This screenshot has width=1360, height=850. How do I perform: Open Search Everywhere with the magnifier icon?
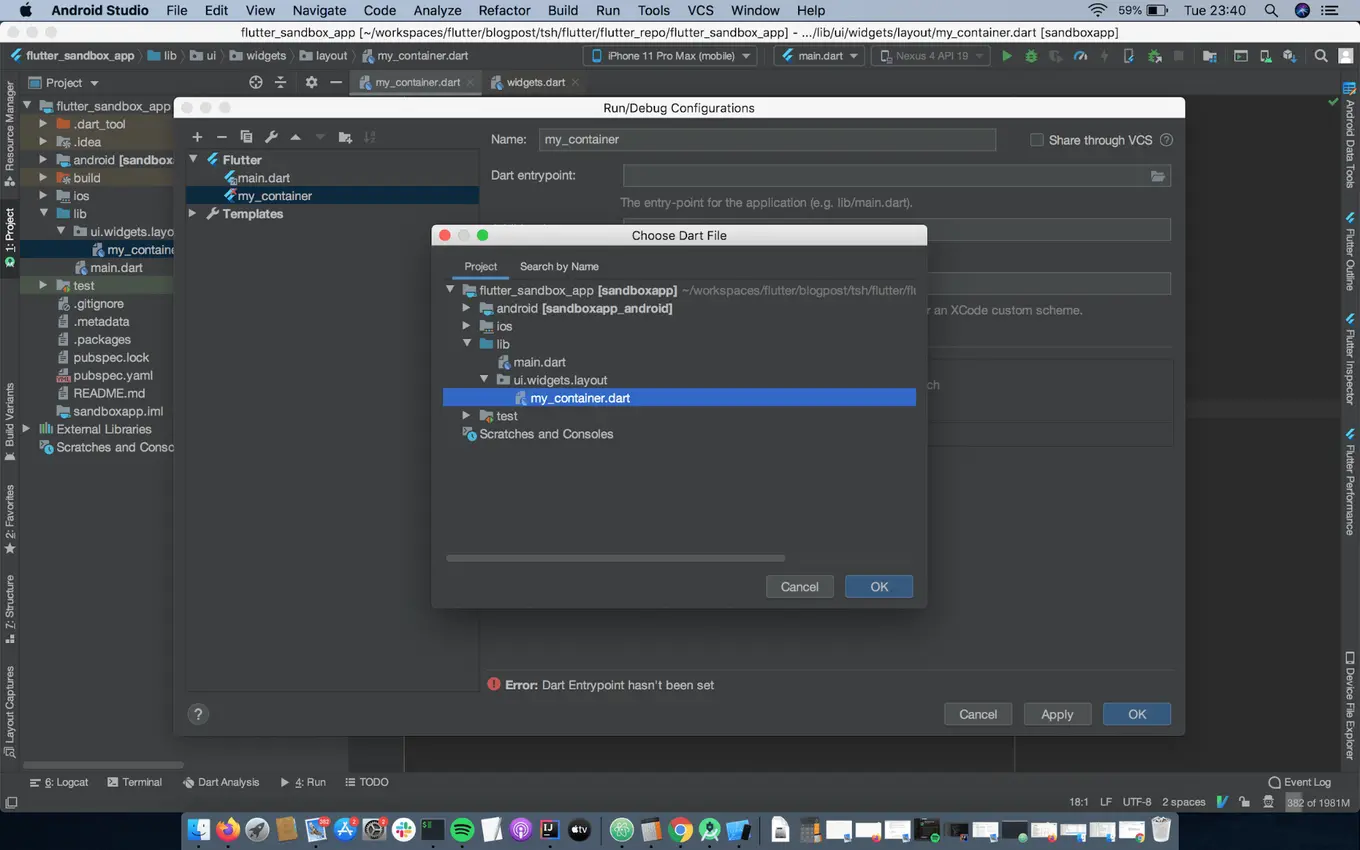[x=1322, y=57]
